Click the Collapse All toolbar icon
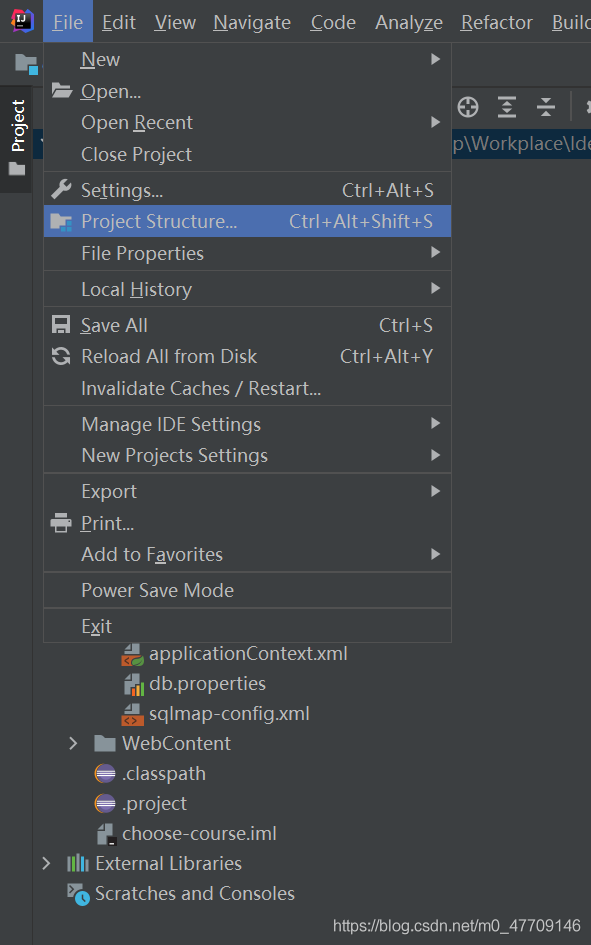The image size is (591, 945). point(546,107)
